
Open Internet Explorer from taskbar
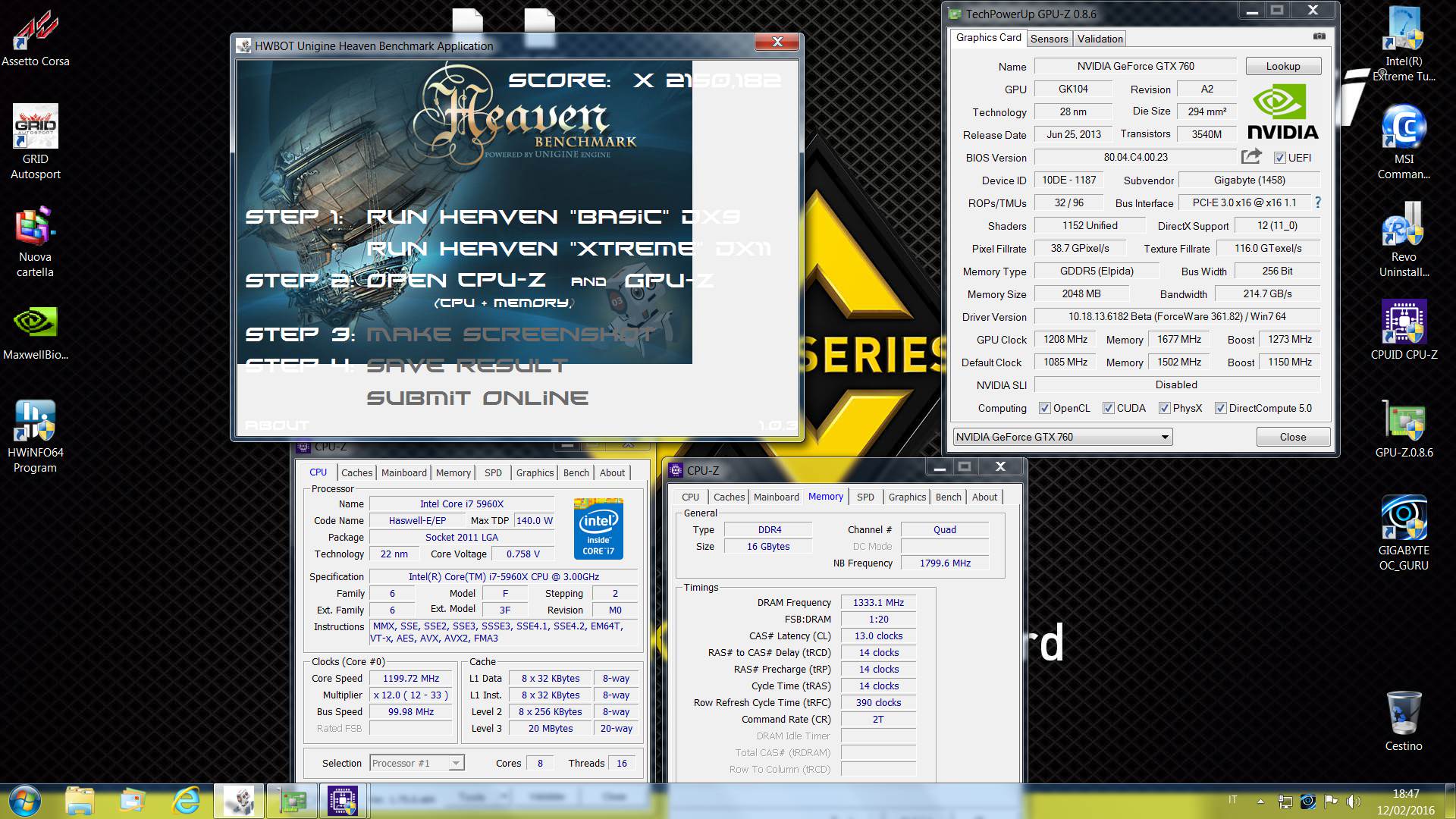coord(186,801)
